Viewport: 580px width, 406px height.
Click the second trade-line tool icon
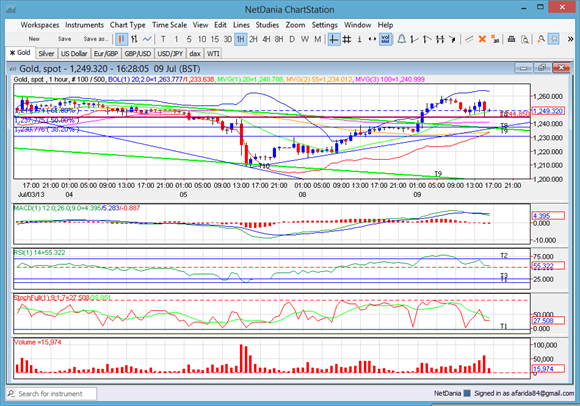point(427,39)
